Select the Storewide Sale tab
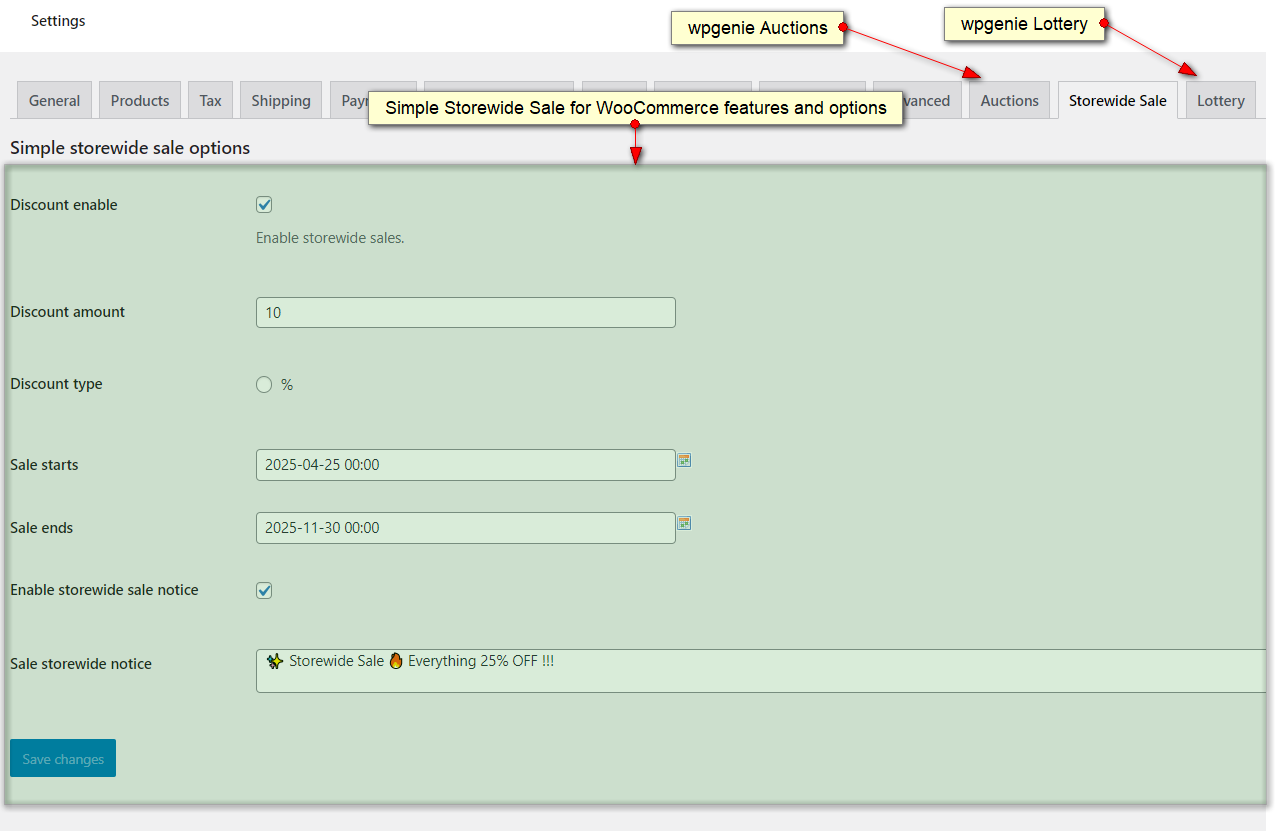Image resolution: width=1277 pixels, height=831 pixels. [x=1118, y=100]
